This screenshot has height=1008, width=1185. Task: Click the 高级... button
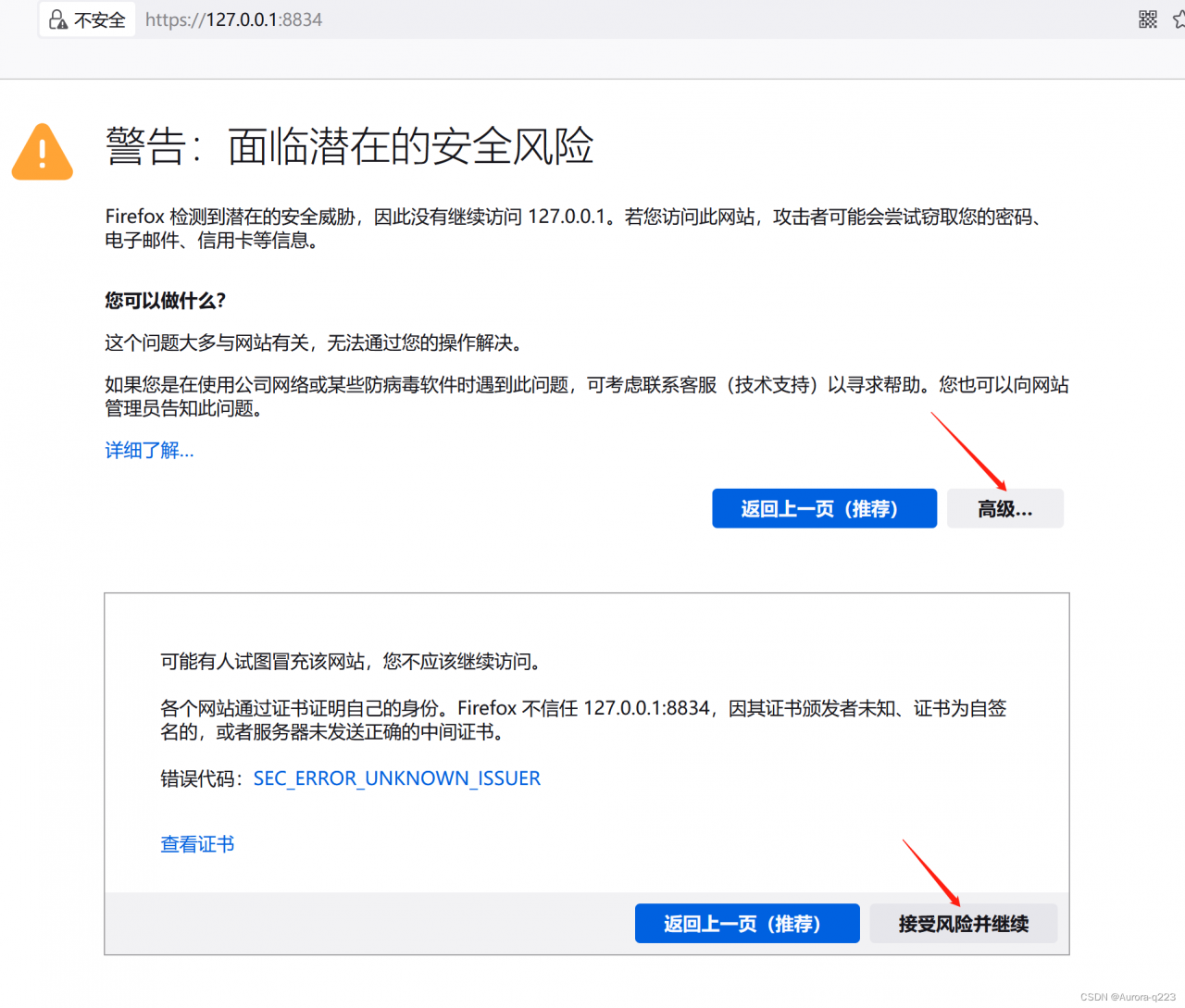tap(1005, 508)
